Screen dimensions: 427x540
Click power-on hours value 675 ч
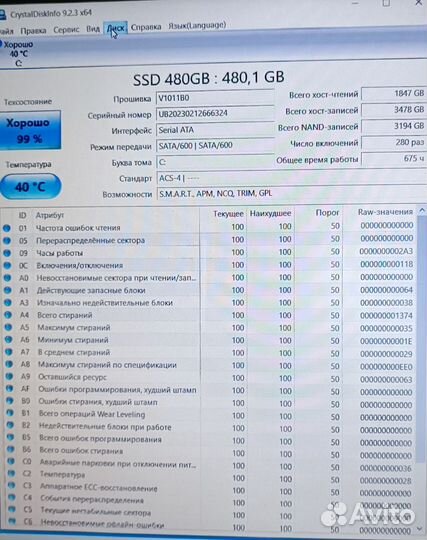tap(394, 159)
